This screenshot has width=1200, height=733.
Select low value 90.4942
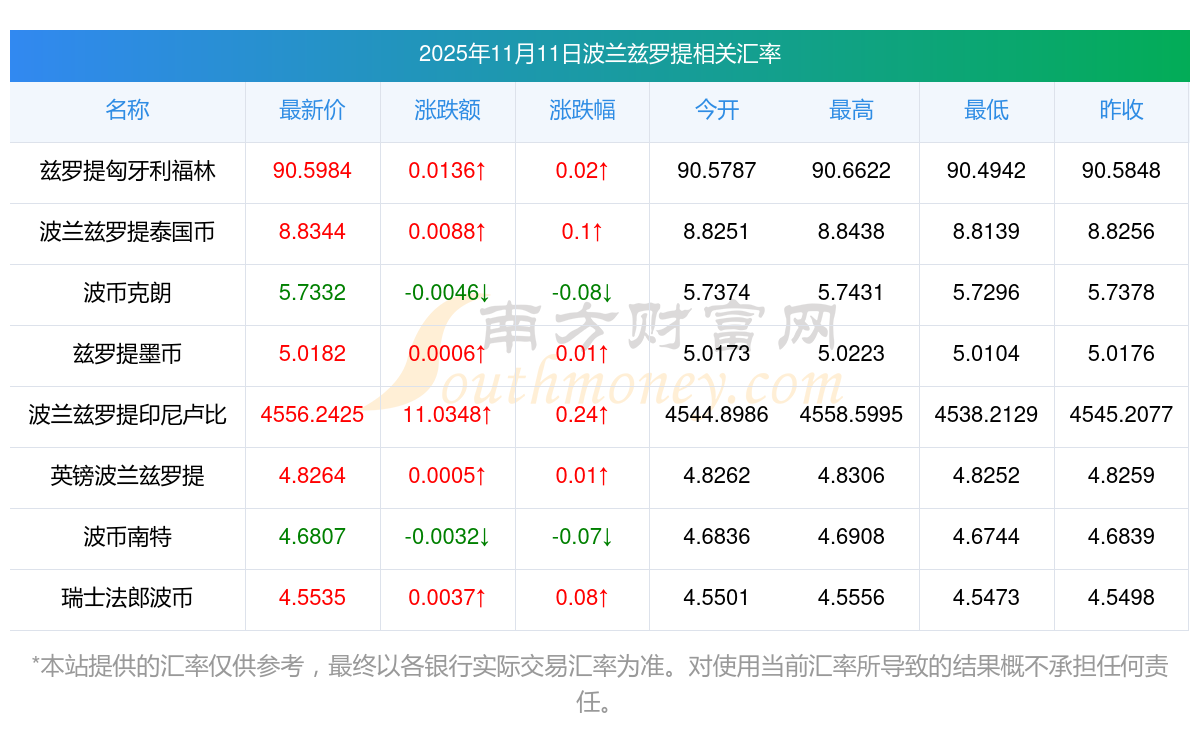tap(986, 171)
